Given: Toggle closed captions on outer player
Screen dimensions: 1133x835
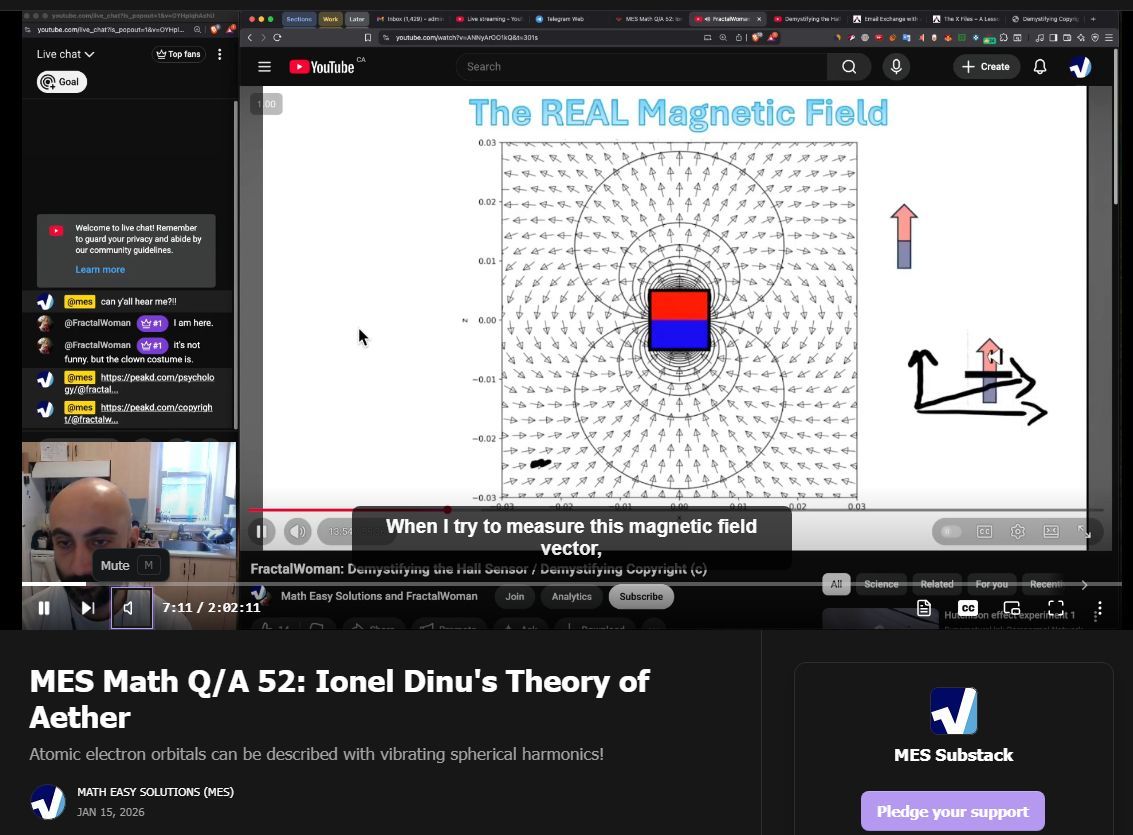Looking at the screenshot, I should click(968, 608).
